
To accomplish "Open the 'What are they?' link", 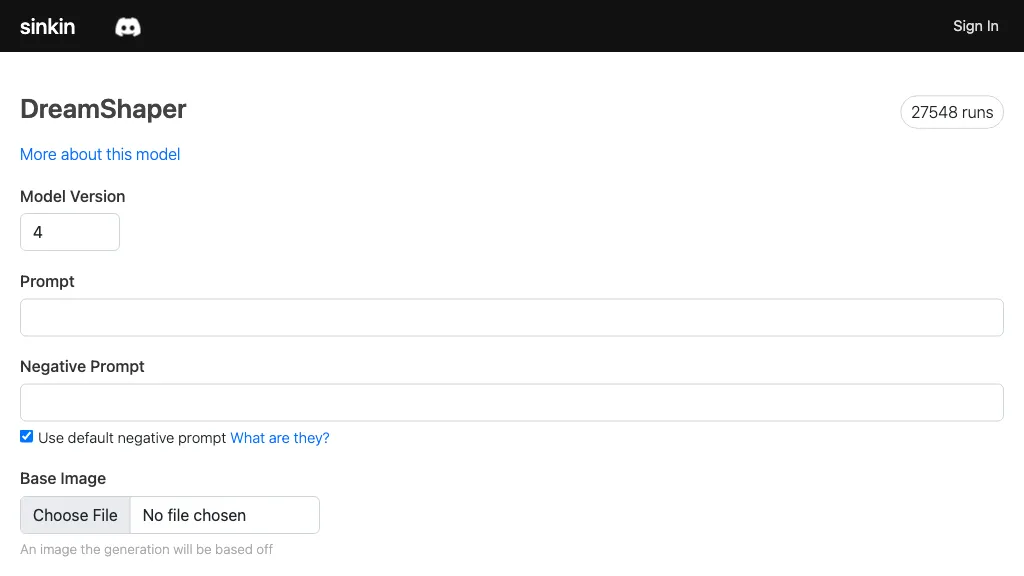I will (x=280, y=438).
